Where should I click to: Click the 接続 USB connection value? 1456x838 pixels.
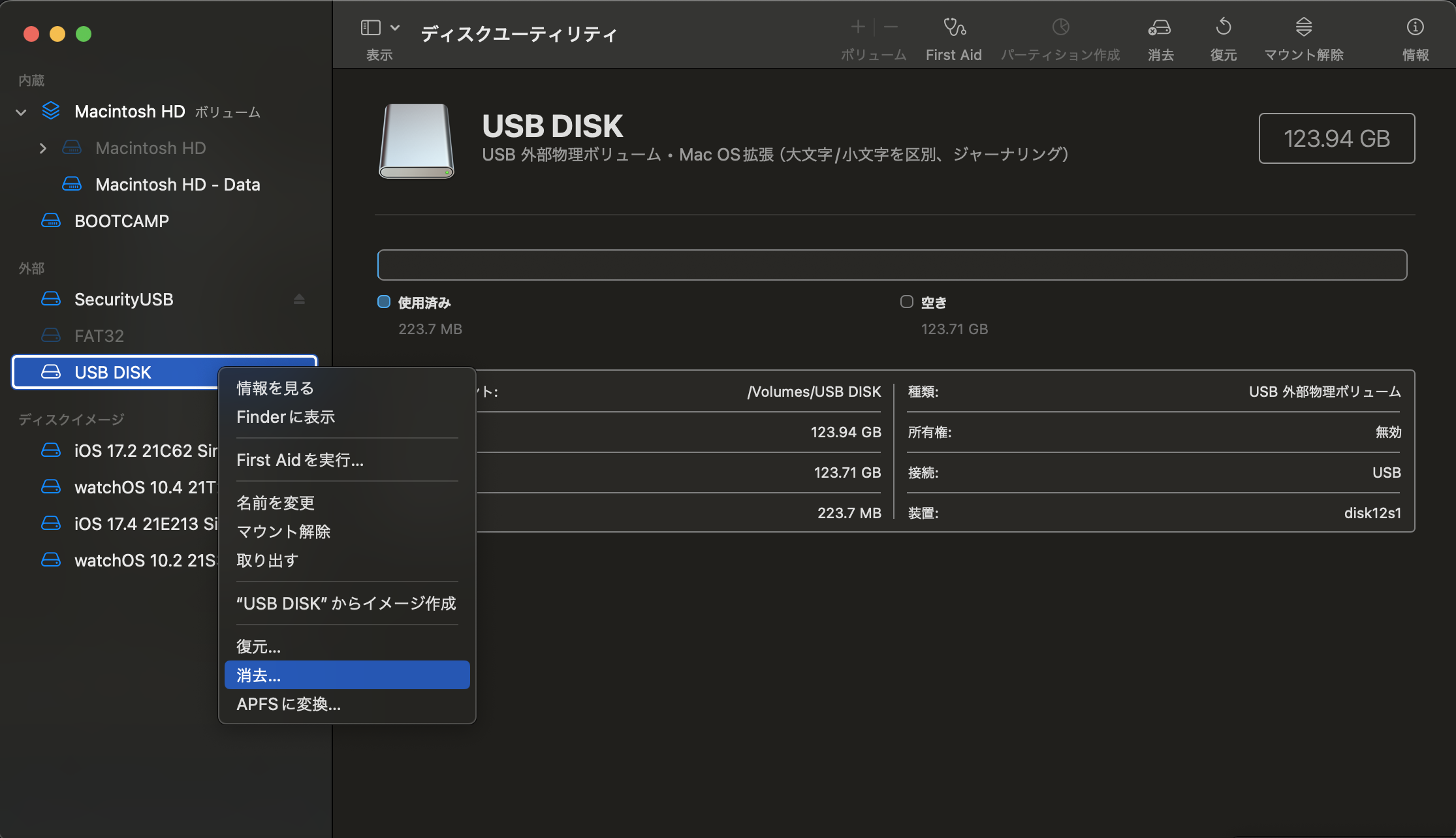(1387, 473)
